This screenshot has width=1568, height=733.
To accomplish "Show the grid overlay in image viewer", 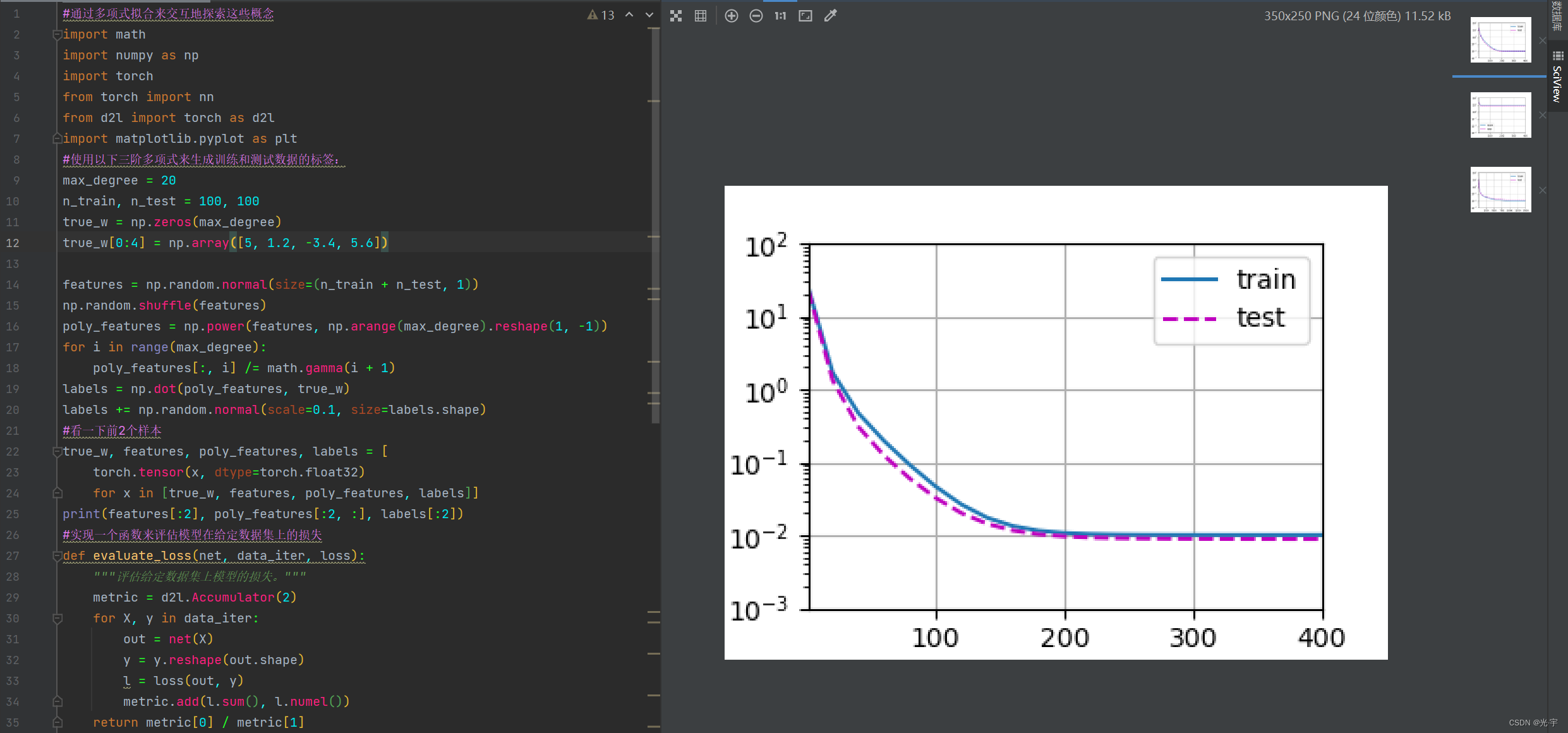I will click(701, 16).
